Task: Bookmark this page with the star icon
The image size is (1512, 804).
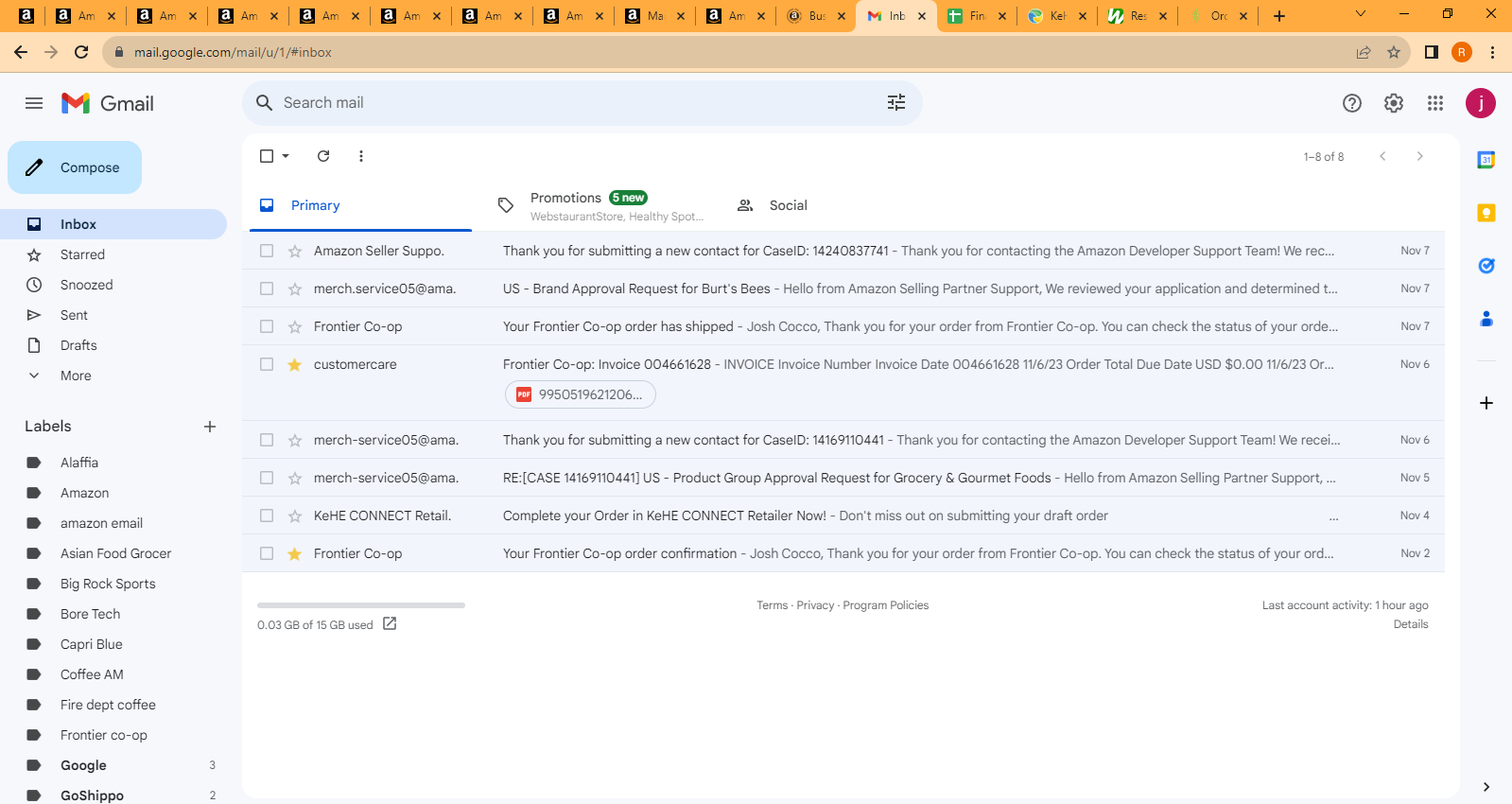Action: (x=1394, y=52)
